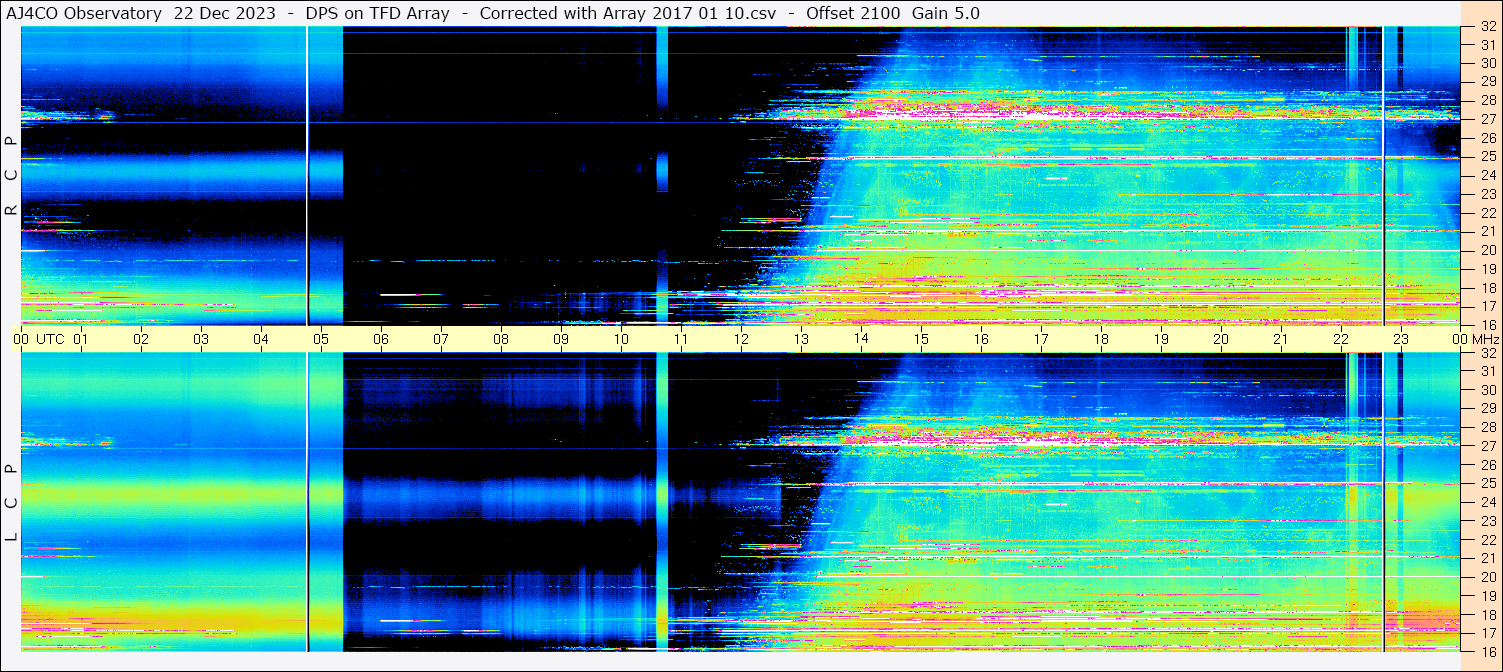The height and width of the screenshot is (672, 1503).
Task: Click the 12 hour mark on UTC axis
Action: tap(741, 339)
